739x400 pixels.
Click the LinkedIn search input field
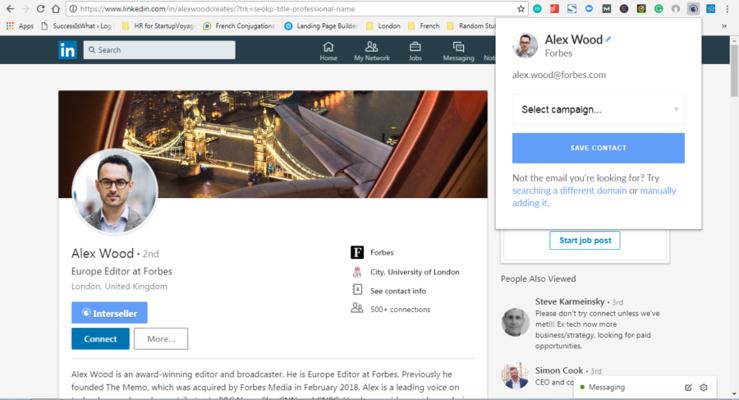coord(160,50)
